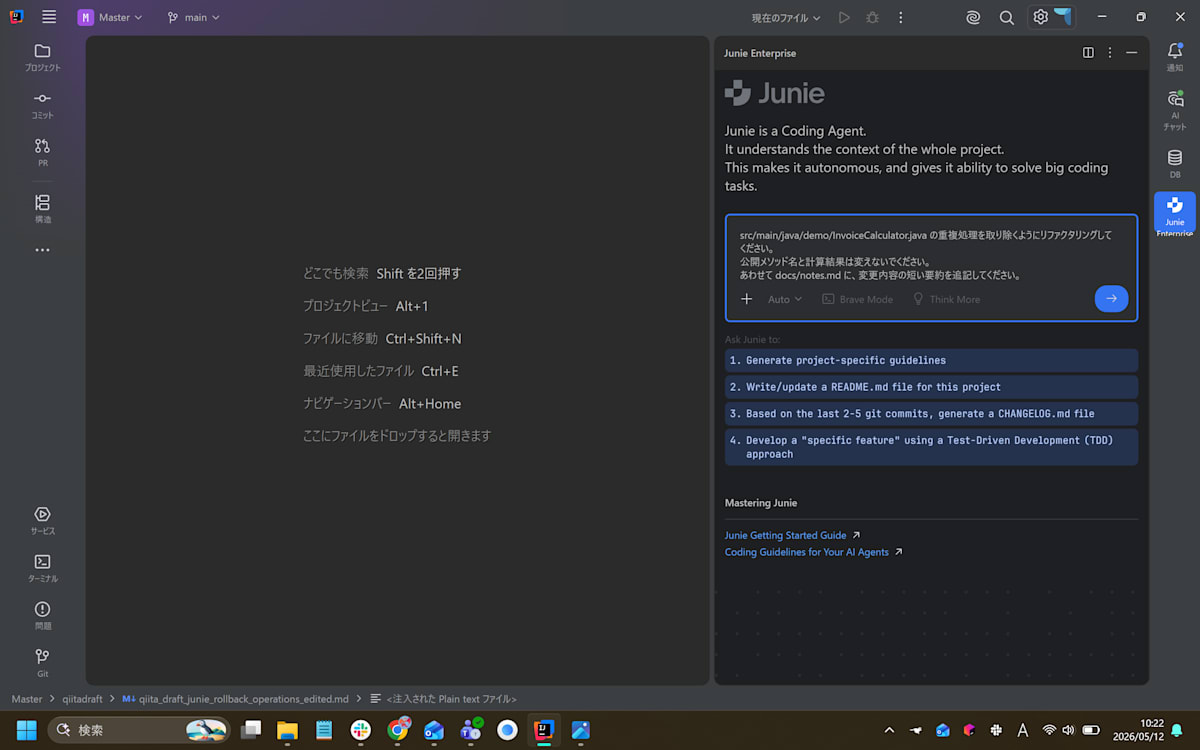Open the main branch dropdown
Image resolution: width=1200 pixels, height=750 pixels.
(193, 17)
